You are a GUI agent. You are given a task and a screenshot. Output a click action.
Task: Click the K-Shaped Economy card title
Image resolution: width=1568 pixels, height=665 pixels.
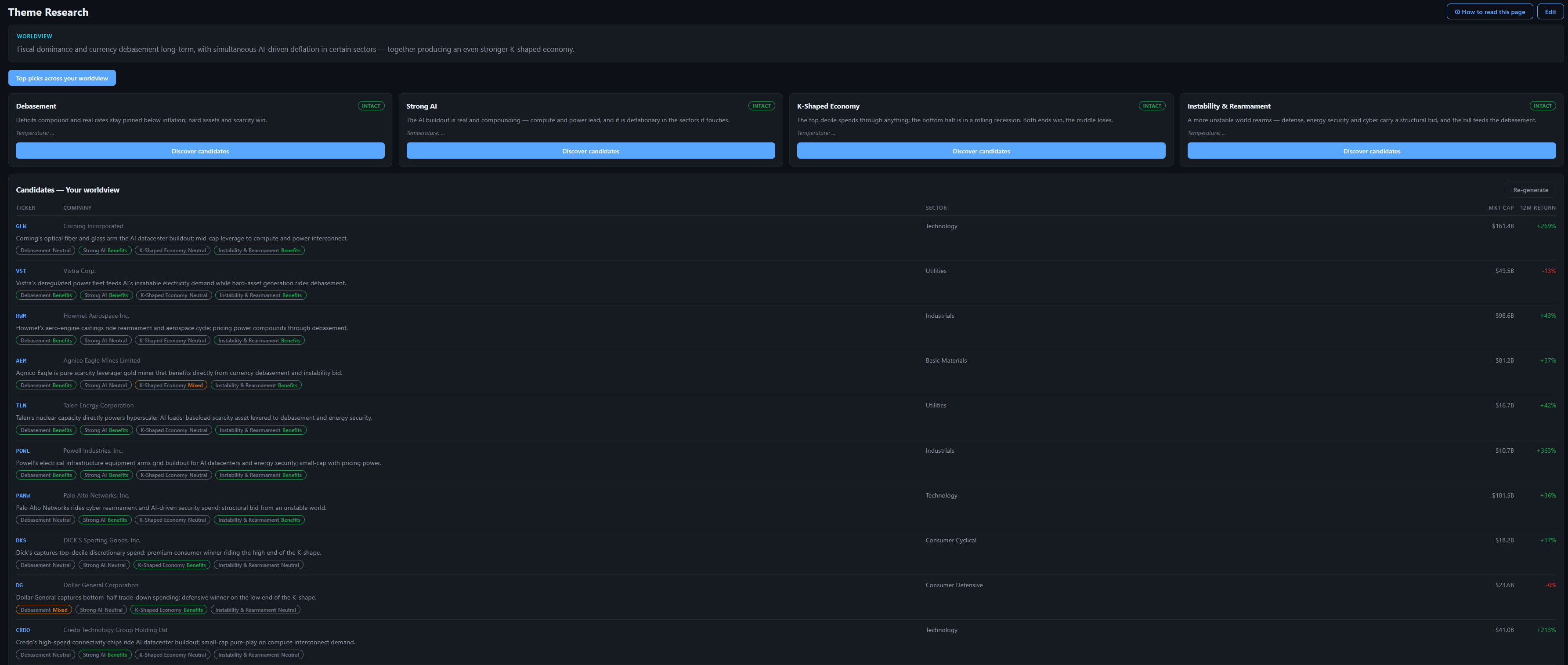pos(828,106)
